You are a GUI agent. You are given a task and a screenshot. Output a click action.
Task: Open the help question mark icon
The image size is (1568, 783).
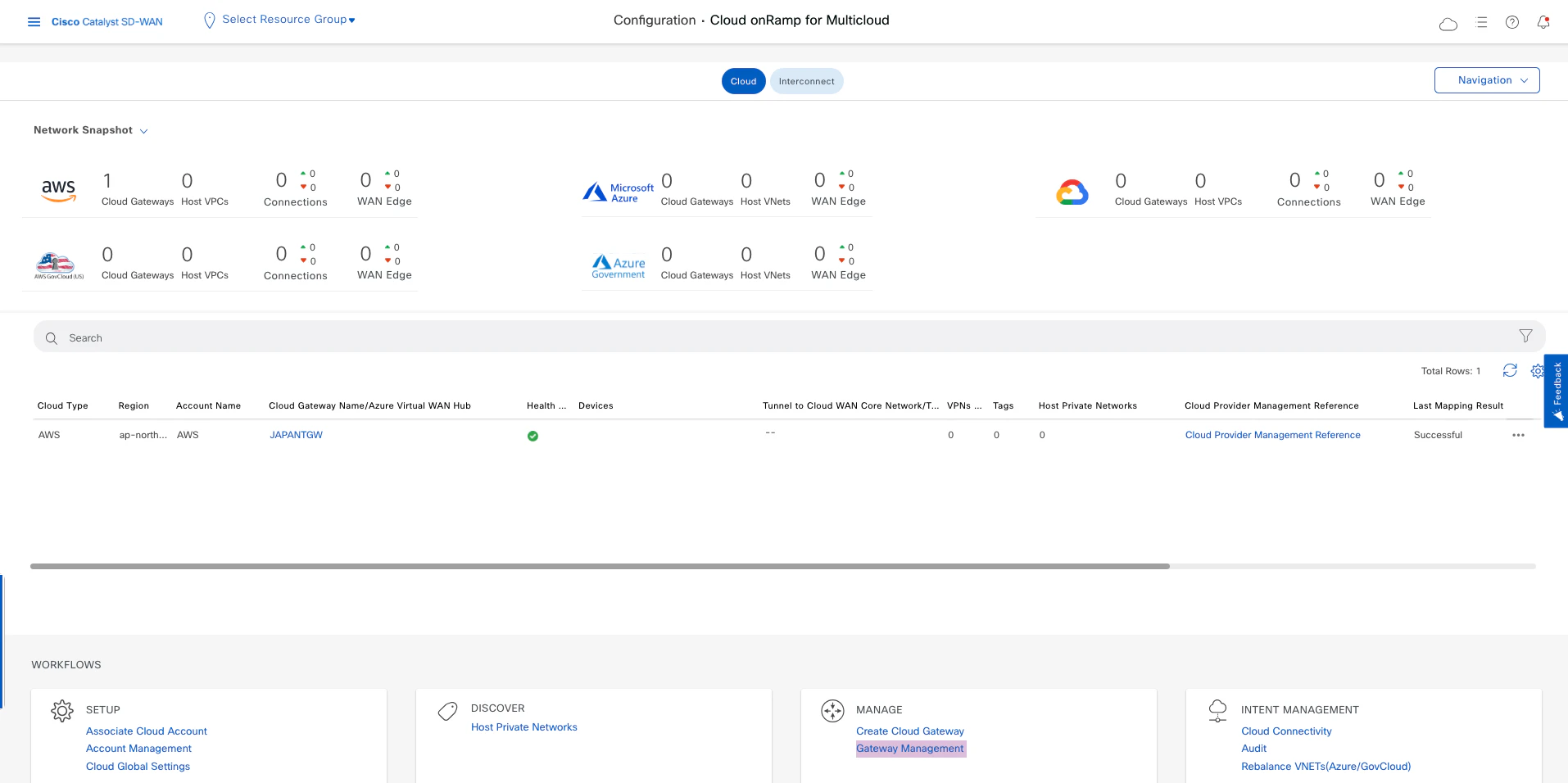[x=1512, y=23]
